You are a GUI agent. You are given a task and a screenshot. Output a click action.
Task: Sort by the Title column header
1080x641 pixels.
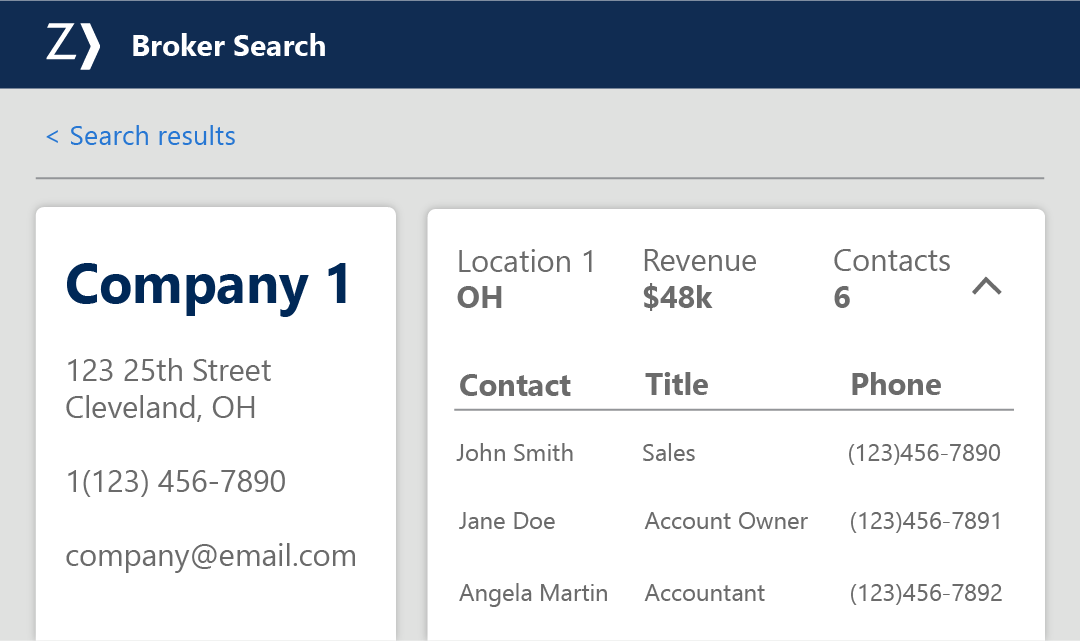tap(677, 385)
